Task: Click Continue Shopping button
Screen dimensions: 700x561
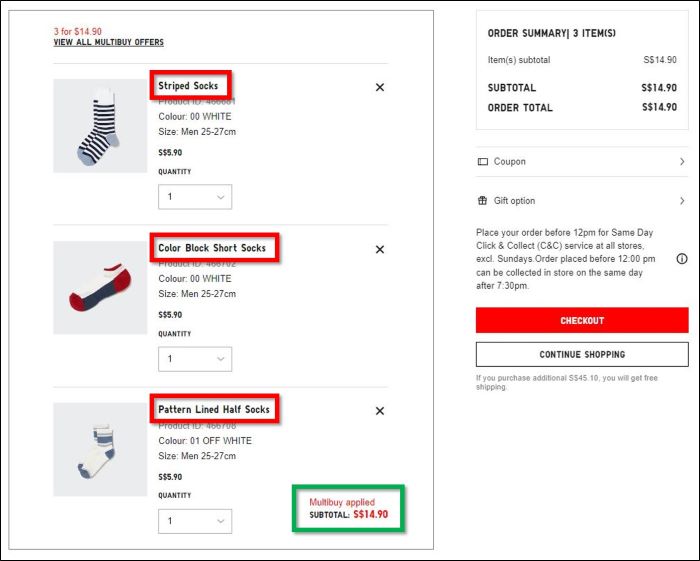Action: [582, 354]
